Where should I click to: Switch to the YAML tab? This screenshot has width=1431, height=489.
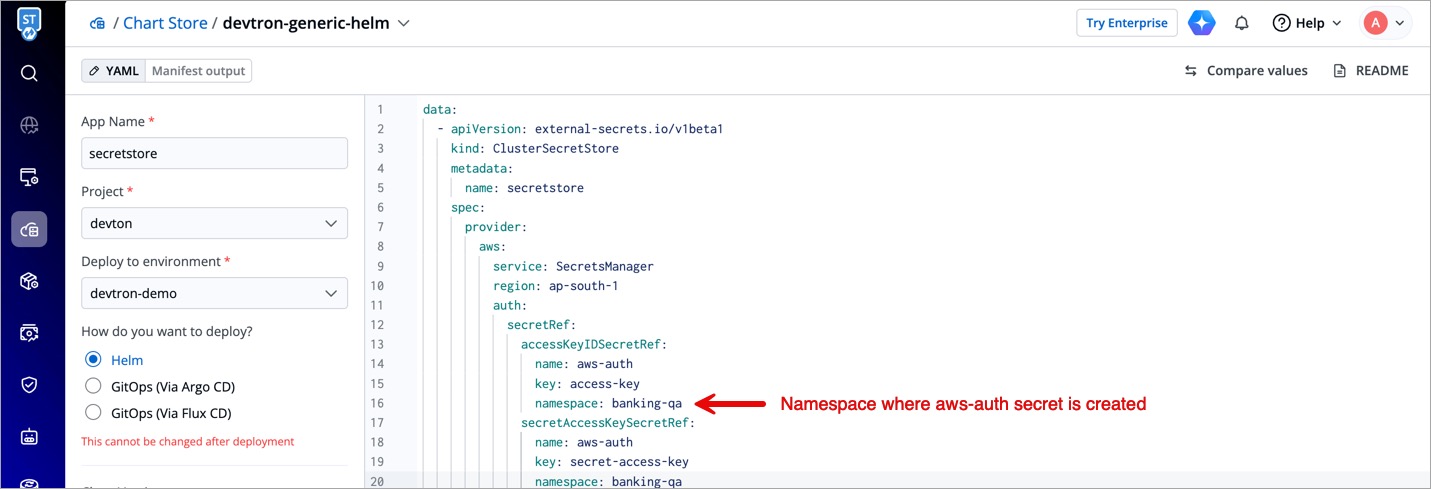point(114,71)
